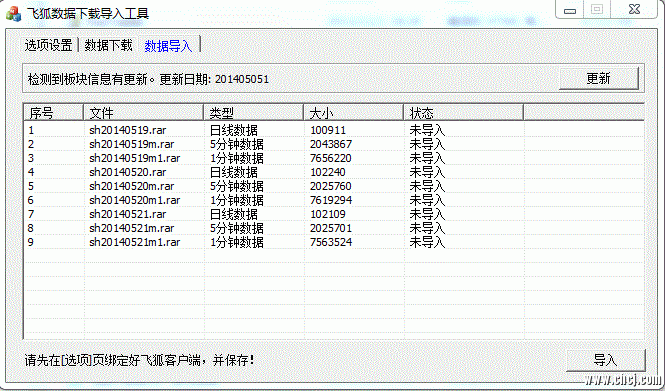Click the 飞狐 app icon in title bar
Viewport: 665px width, 391px height.
pyautogui.click(x=13, y=14)
